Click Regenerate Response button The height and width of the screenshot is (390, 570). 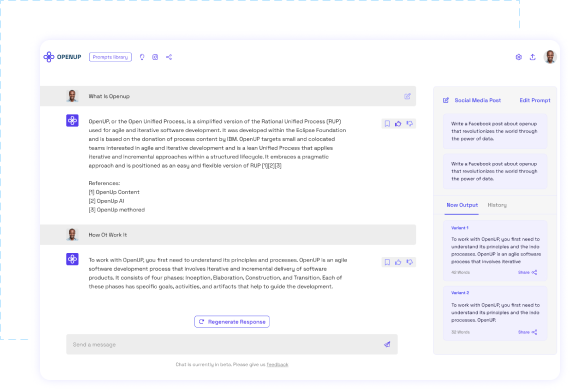point(232,322)
